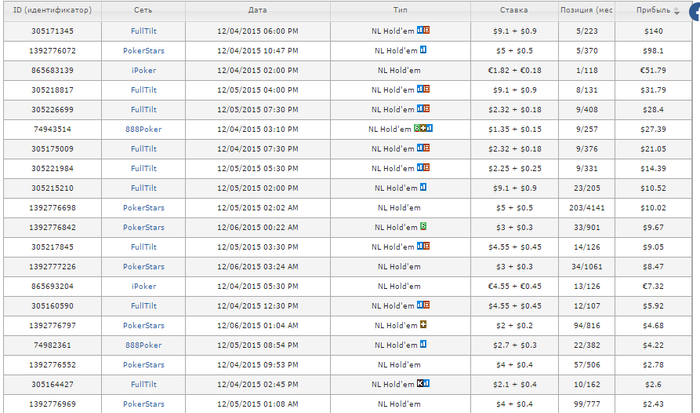Follow the 888Poker link in row 74943514
Viewport: 700px width, 413px height.
click(x=143, y=128)
